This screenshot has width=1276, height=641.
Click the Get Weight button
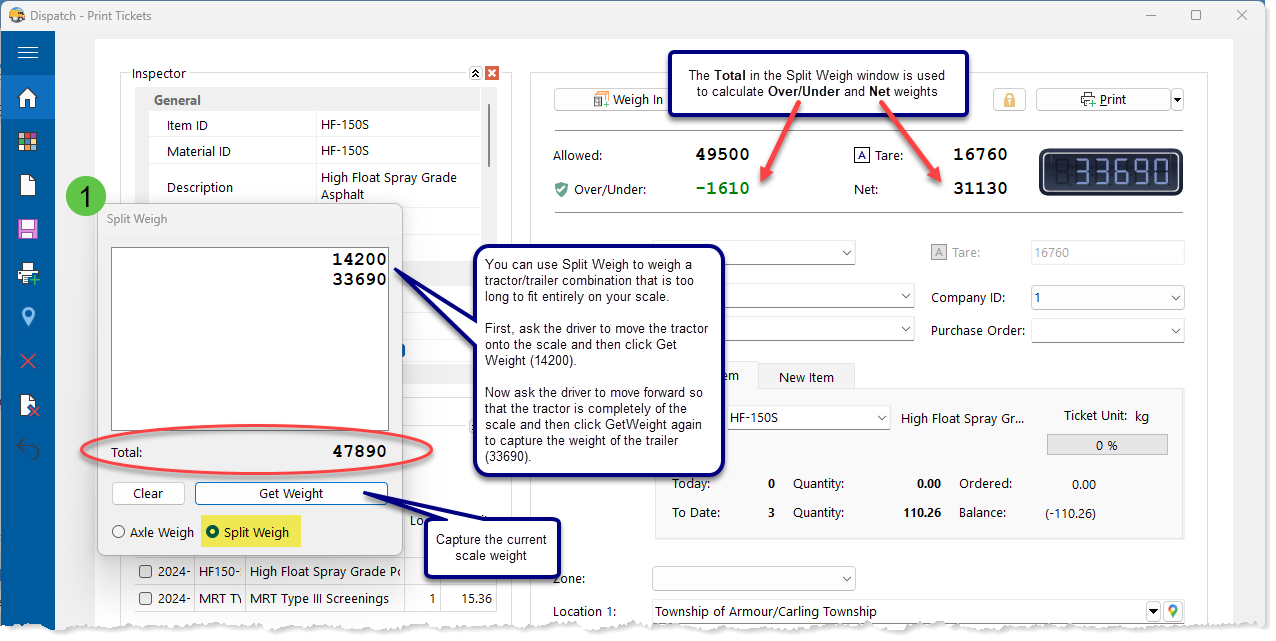291,493
